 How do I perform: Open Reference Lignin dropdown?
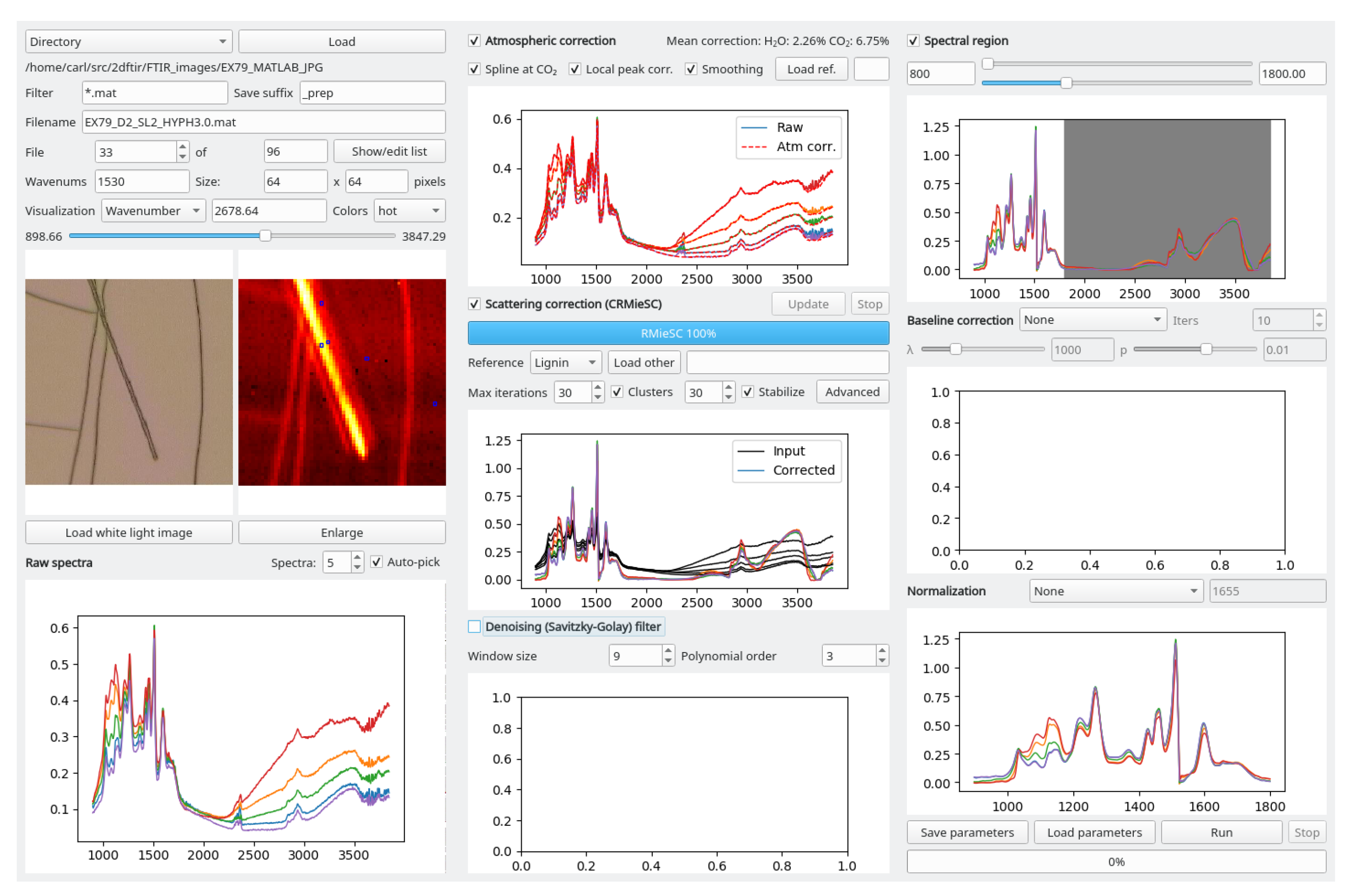coord(565,363)
